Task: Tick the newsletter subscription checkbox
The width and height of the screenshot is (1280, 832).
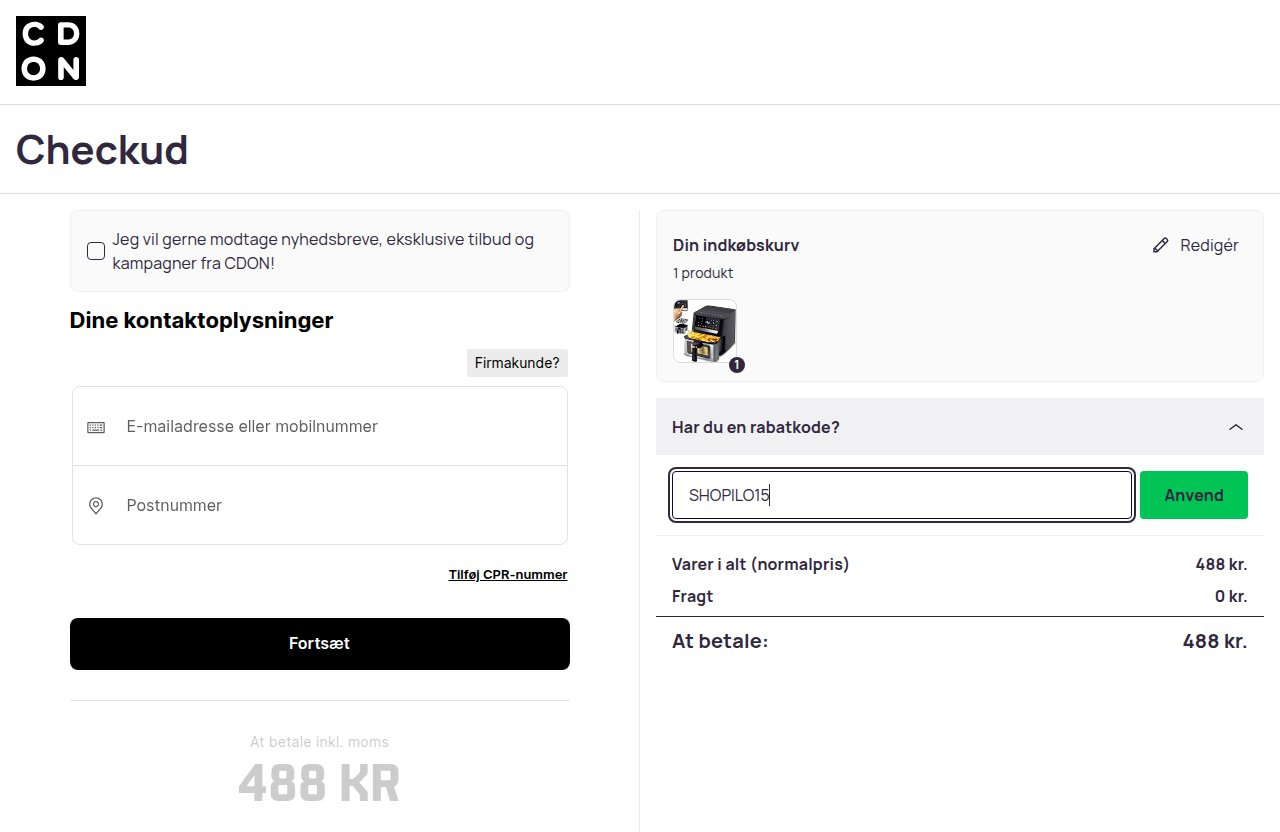Action: tap(96, 251)
